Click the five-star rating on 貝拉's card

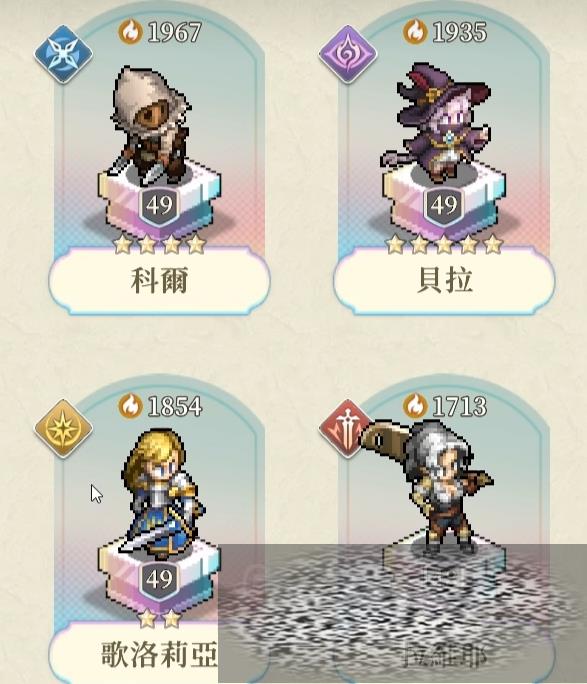tap(444, 245)
